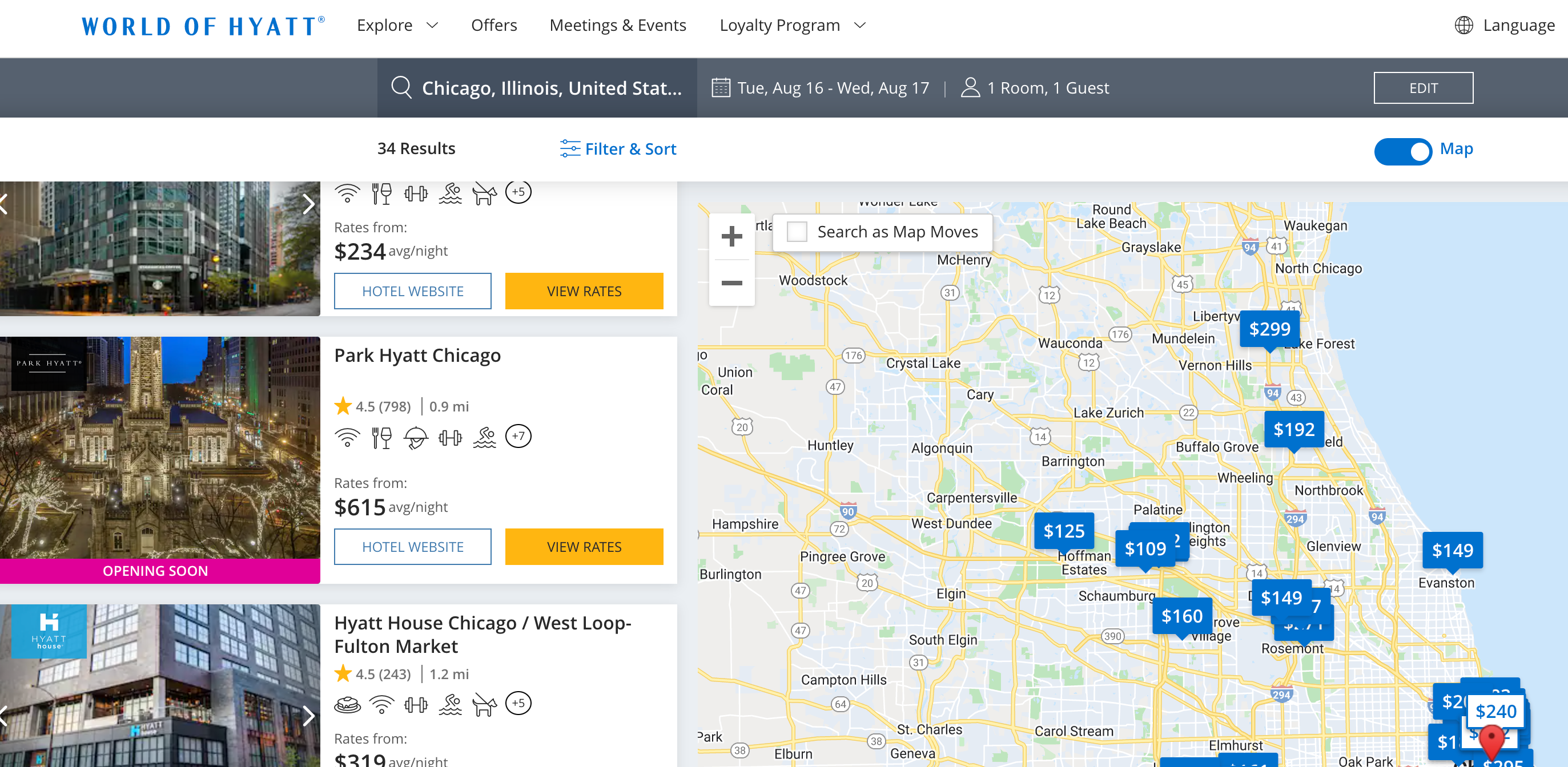Open the HOTEL WEBSITE link for Park Hyatt Chicago
Image resolution: width=1568 pixels, height=767 pixels.
(x=412, y=547)
